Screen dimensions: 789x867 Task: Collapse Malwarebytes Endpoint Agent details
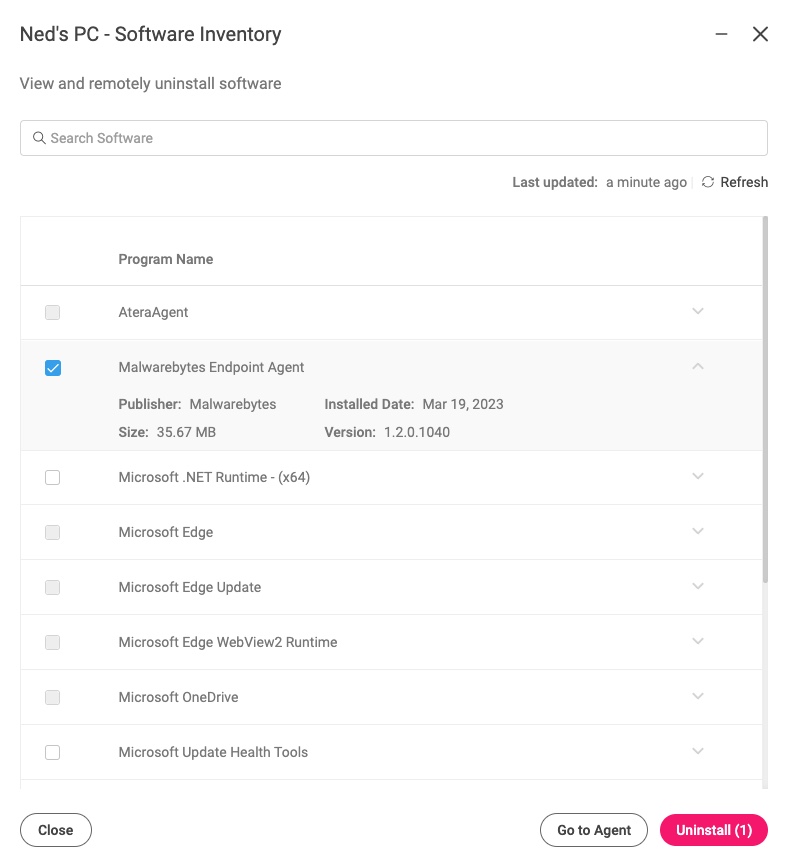click(x=698, y=366)
